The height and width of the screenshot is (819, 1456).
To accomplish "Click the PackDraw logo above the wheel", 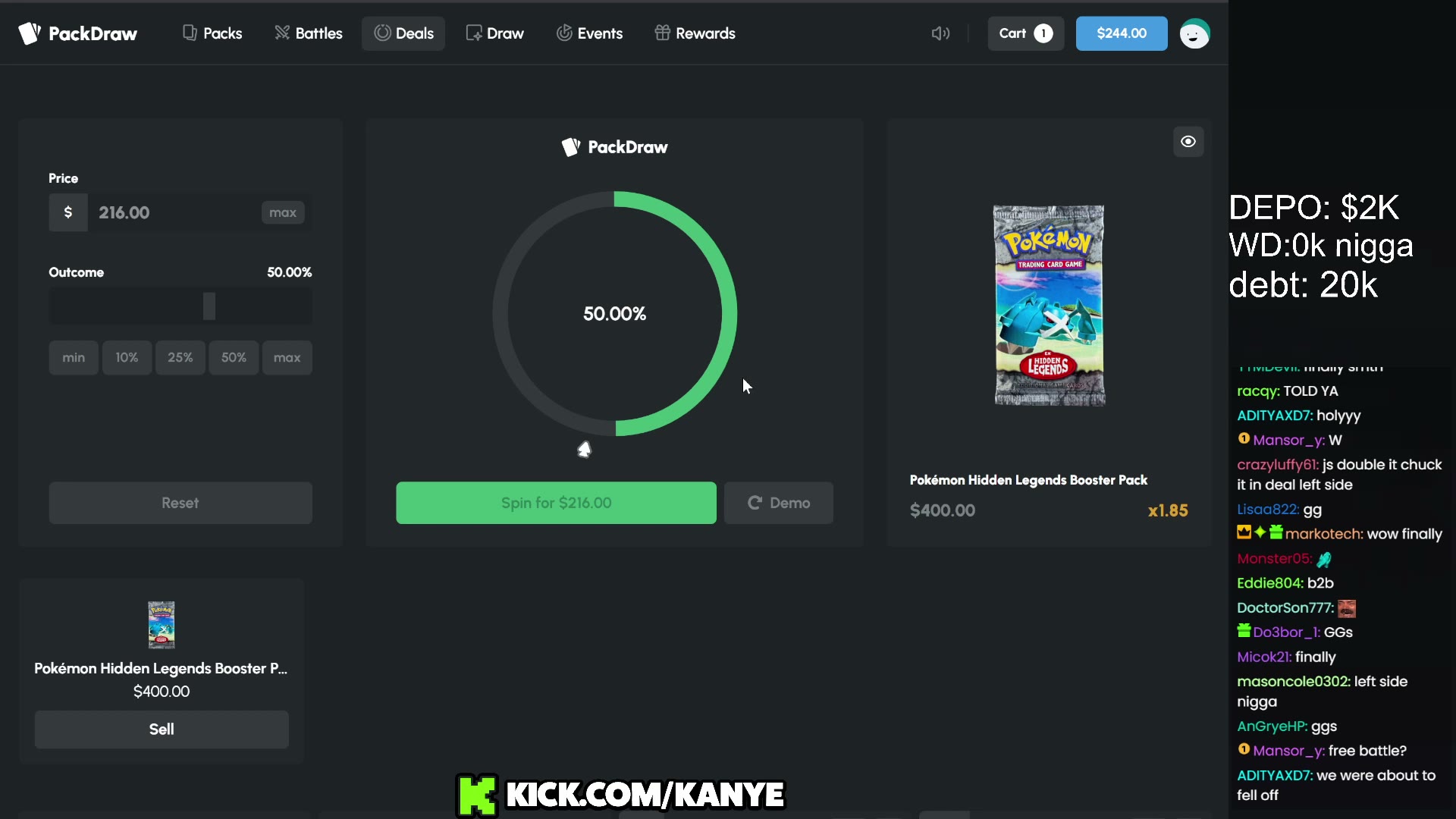I will pos(615,147).
